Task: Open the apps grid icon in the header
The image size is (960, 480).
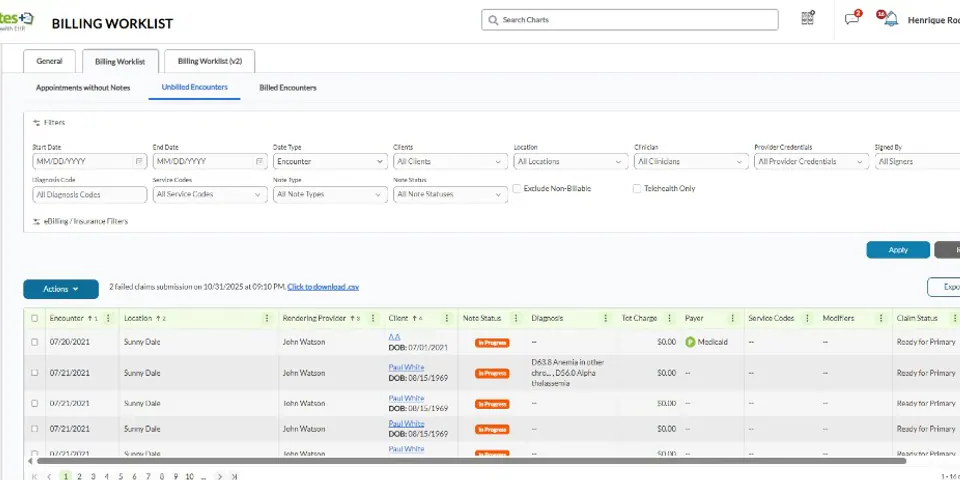Action: 808,18
